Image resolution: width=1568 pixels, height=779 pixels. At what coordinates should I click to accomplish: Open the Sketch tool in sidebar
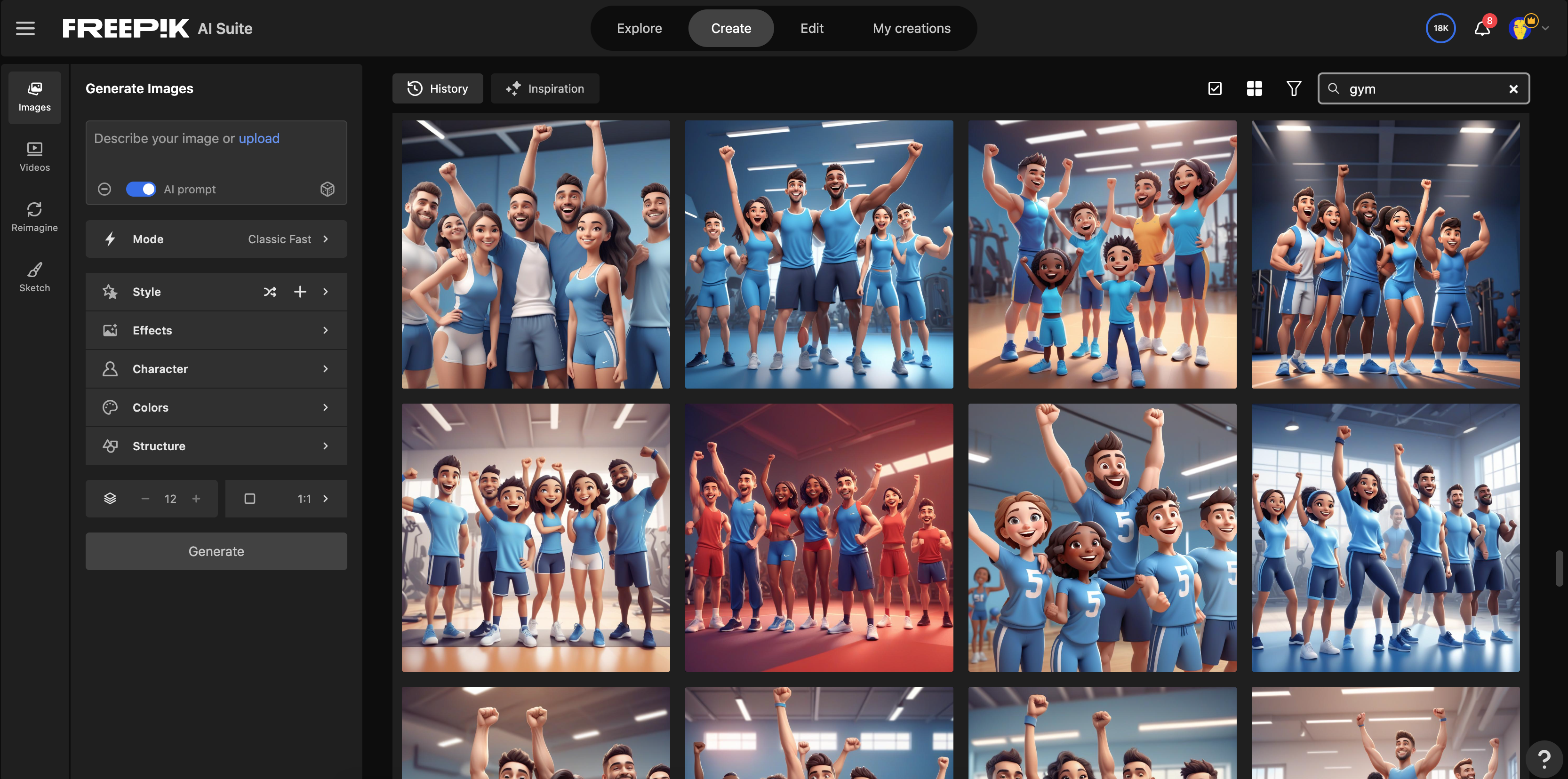[35, 277]
